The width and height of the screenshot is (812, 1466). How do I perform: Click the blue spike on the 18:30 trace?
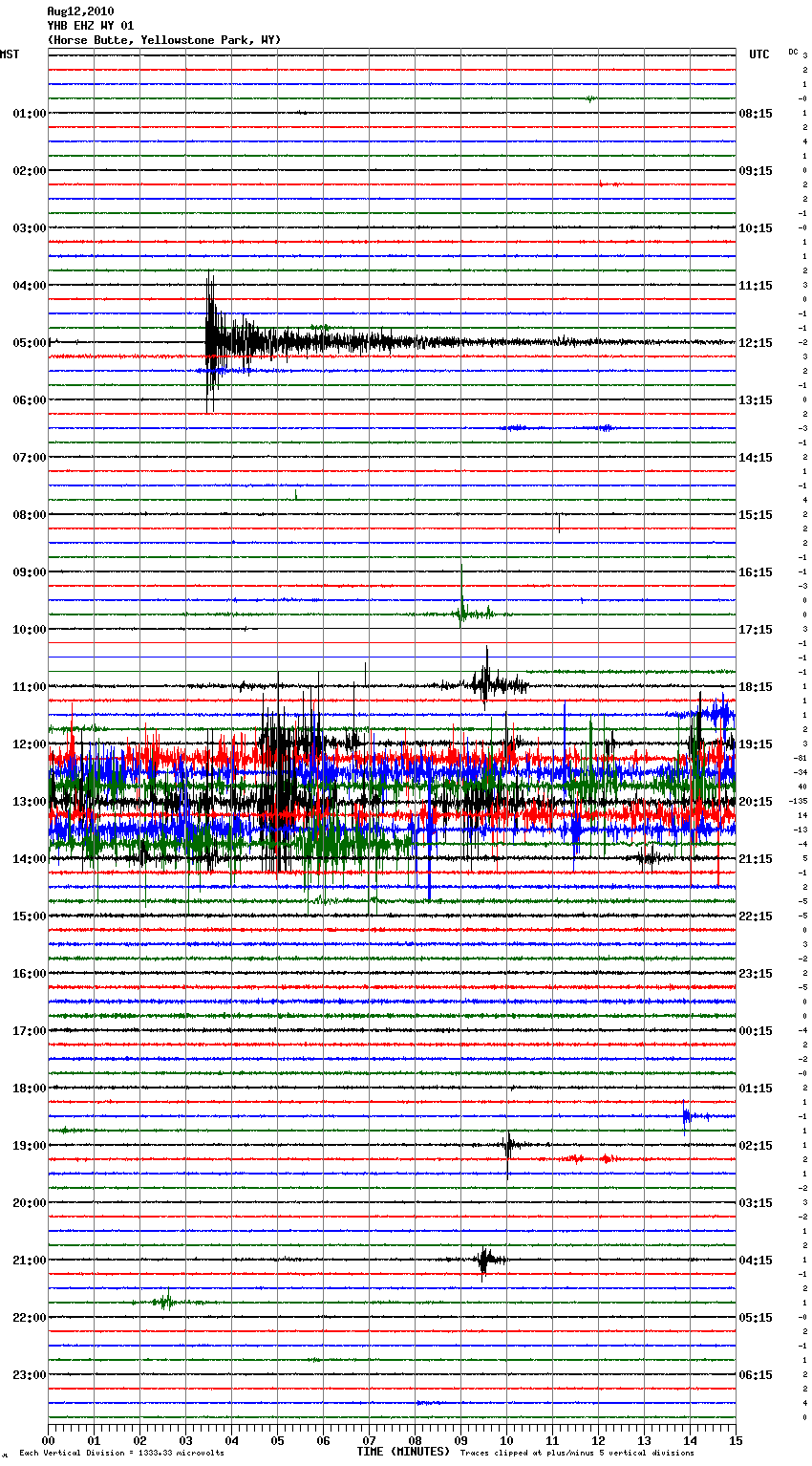click(x=685, y=1115)
